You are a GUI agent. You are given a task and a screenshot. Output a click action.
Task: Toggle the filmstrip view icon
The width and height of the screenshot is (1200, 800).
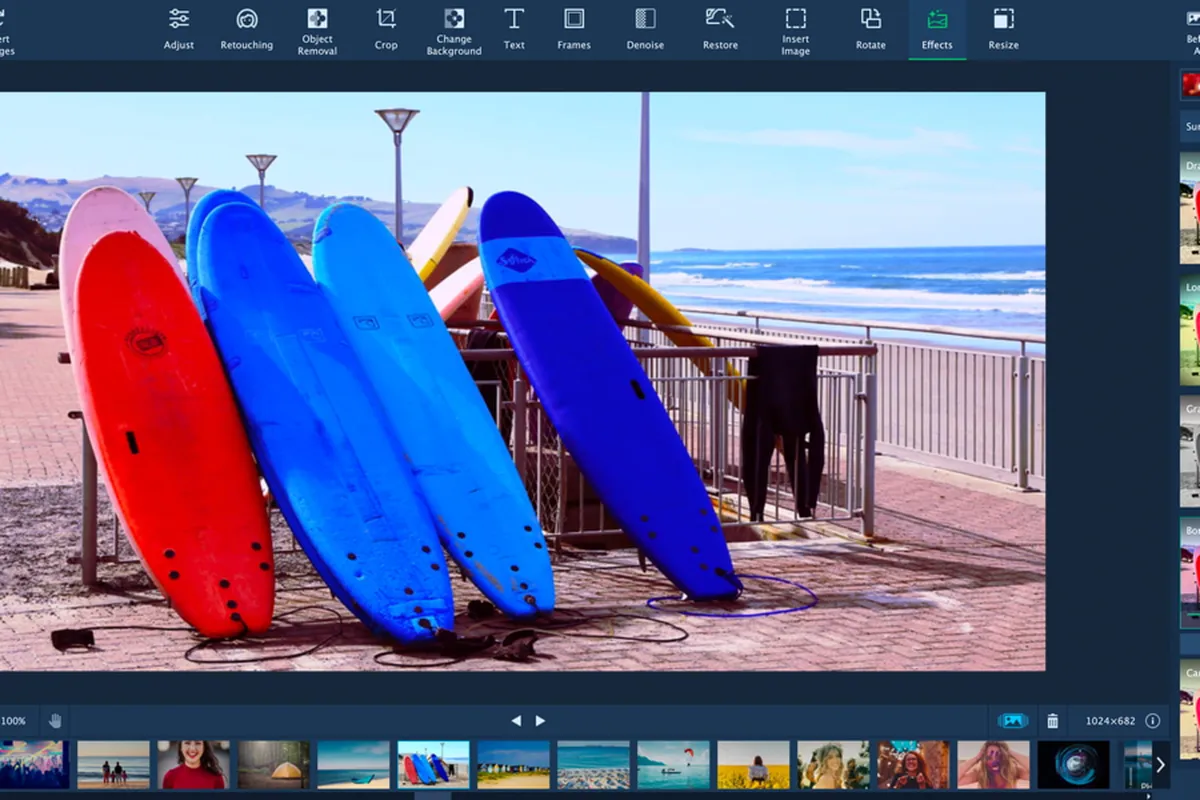[1013, 720]
